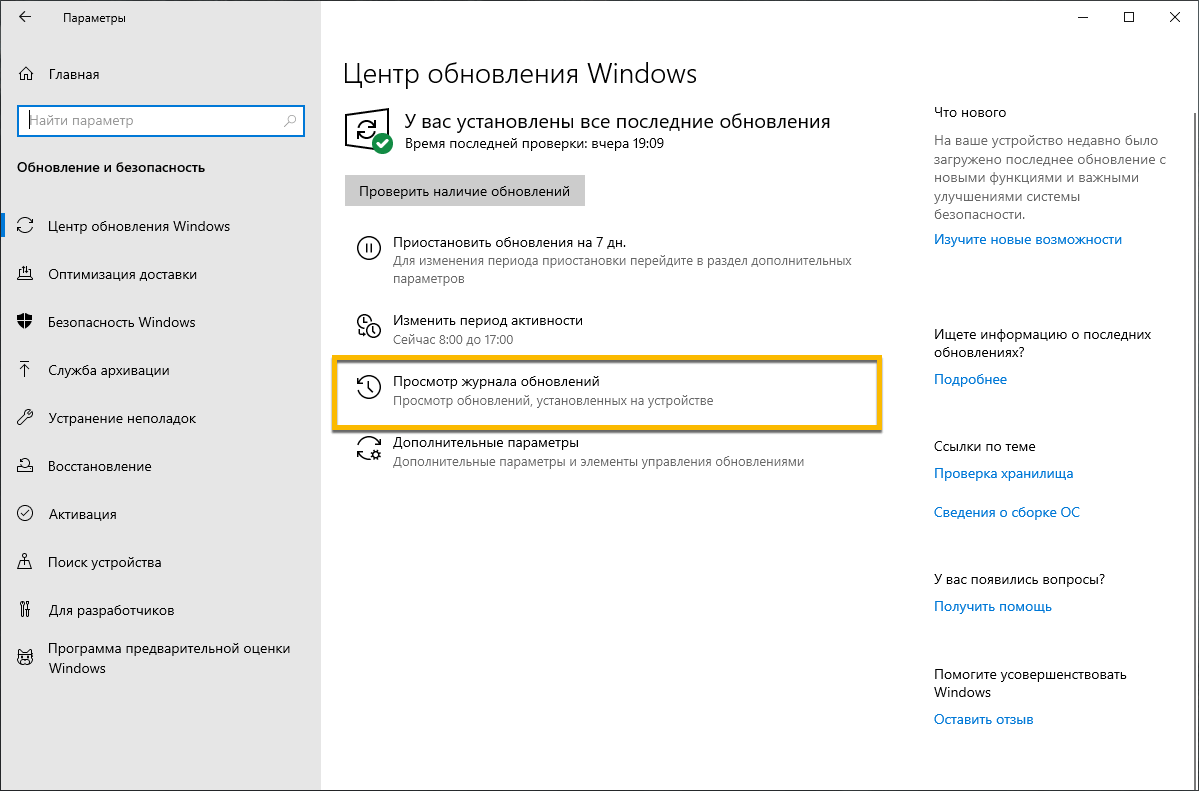Screen dimensions: 1199x791
Task: Open View update history option
Action: click(x=496, y=382)
